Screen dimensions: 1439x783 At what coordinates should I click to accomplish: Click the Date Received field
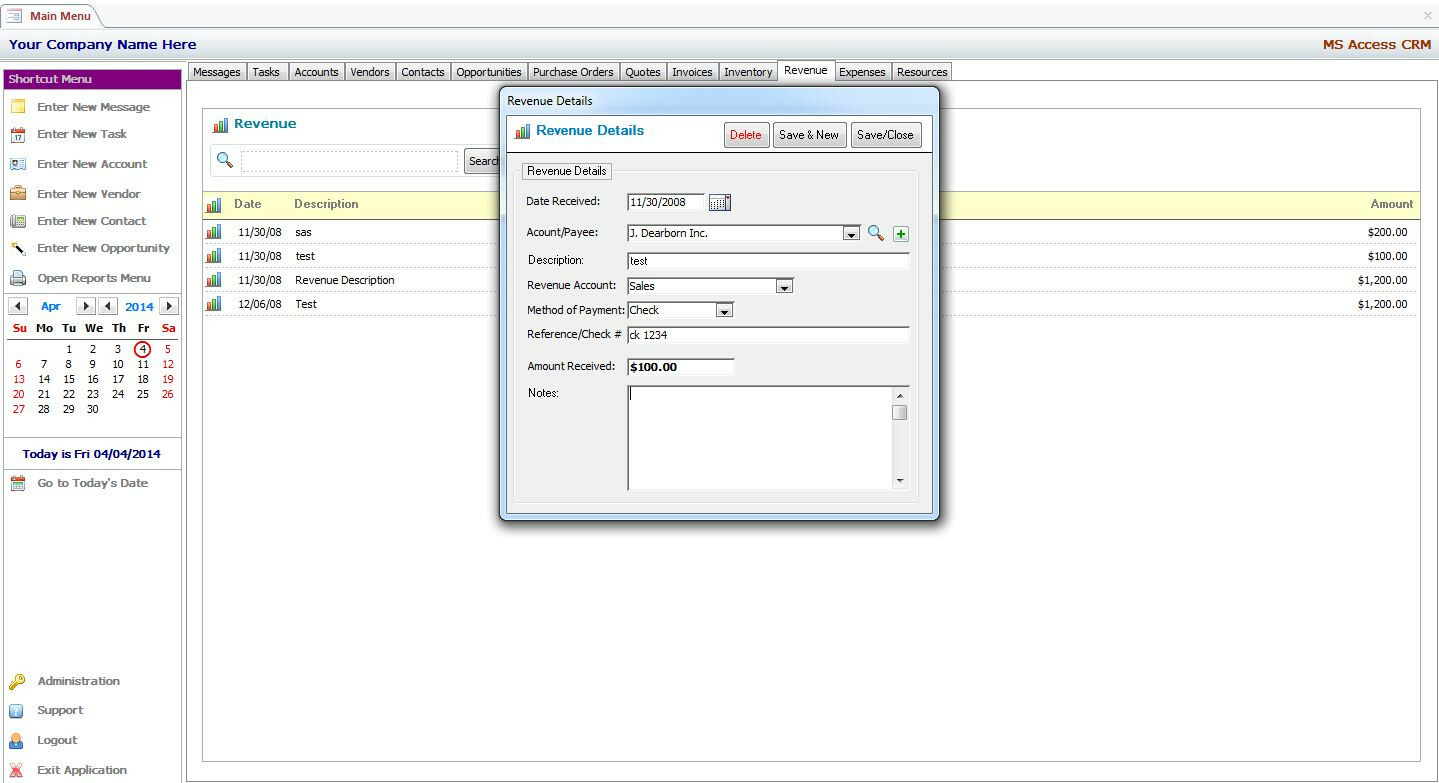(666, 202)
